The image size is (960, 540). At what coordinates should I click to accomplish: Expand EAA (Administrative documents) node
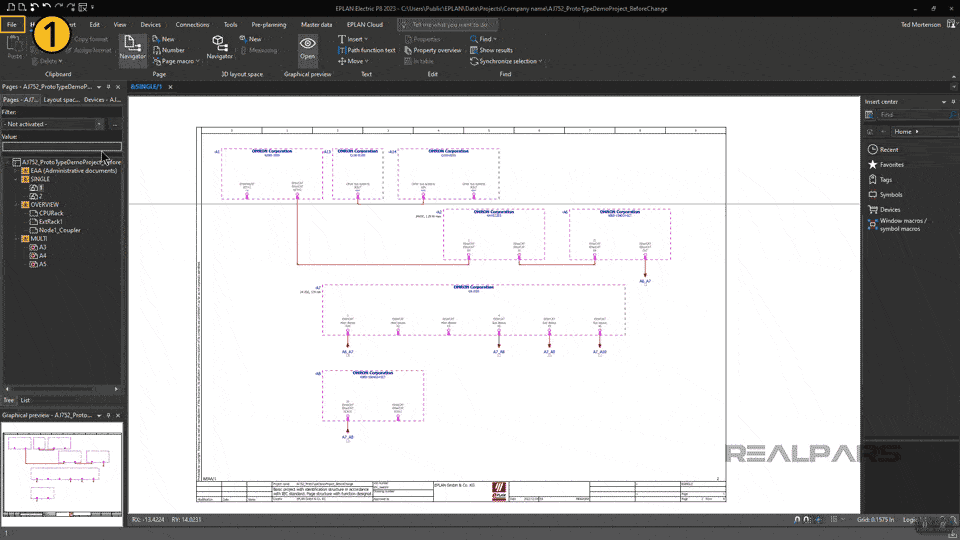pyautogui.click(x=17, y=171)
